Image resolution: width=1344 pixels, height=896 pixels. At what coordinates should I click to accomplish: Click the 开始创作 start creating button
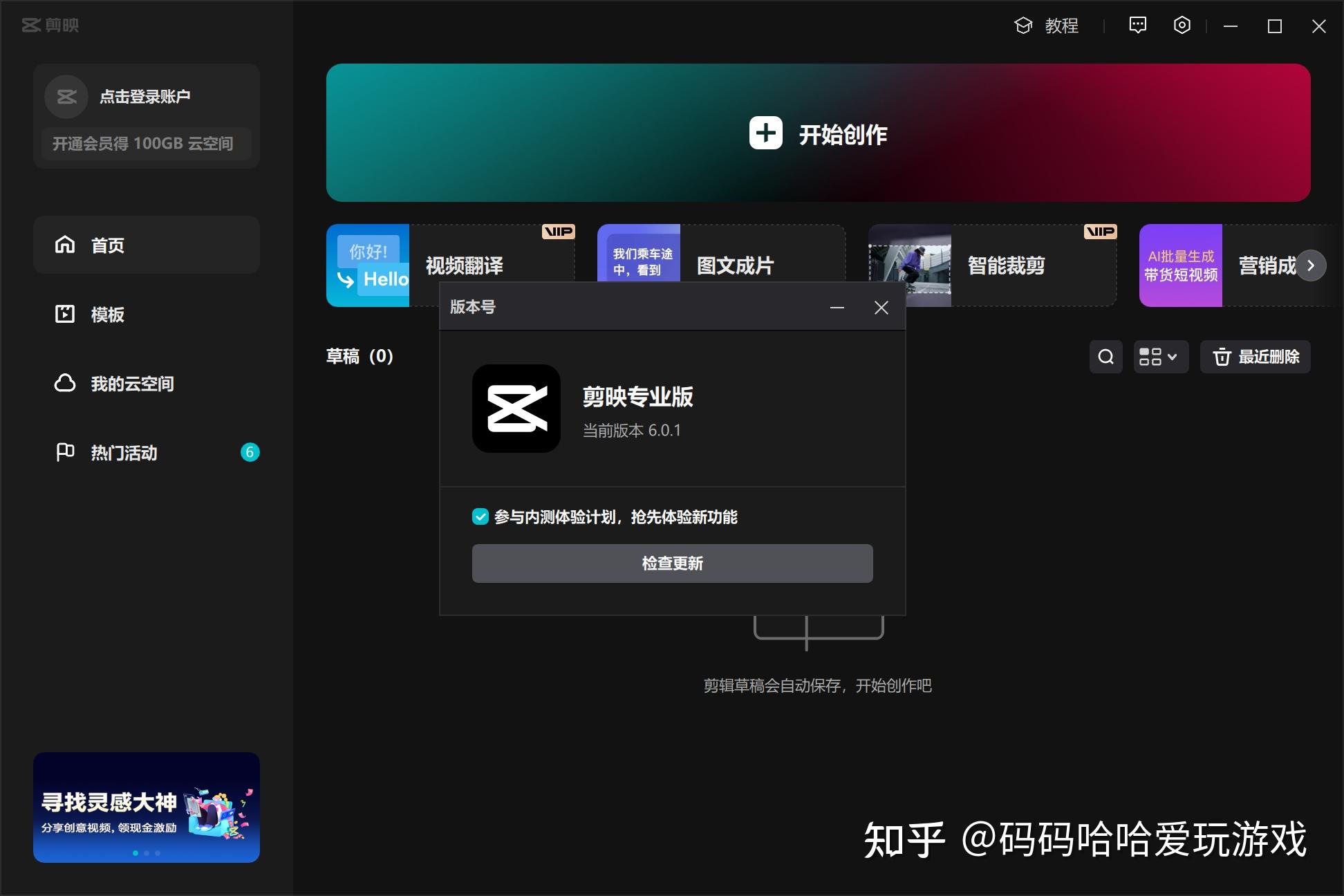point(819,133)
